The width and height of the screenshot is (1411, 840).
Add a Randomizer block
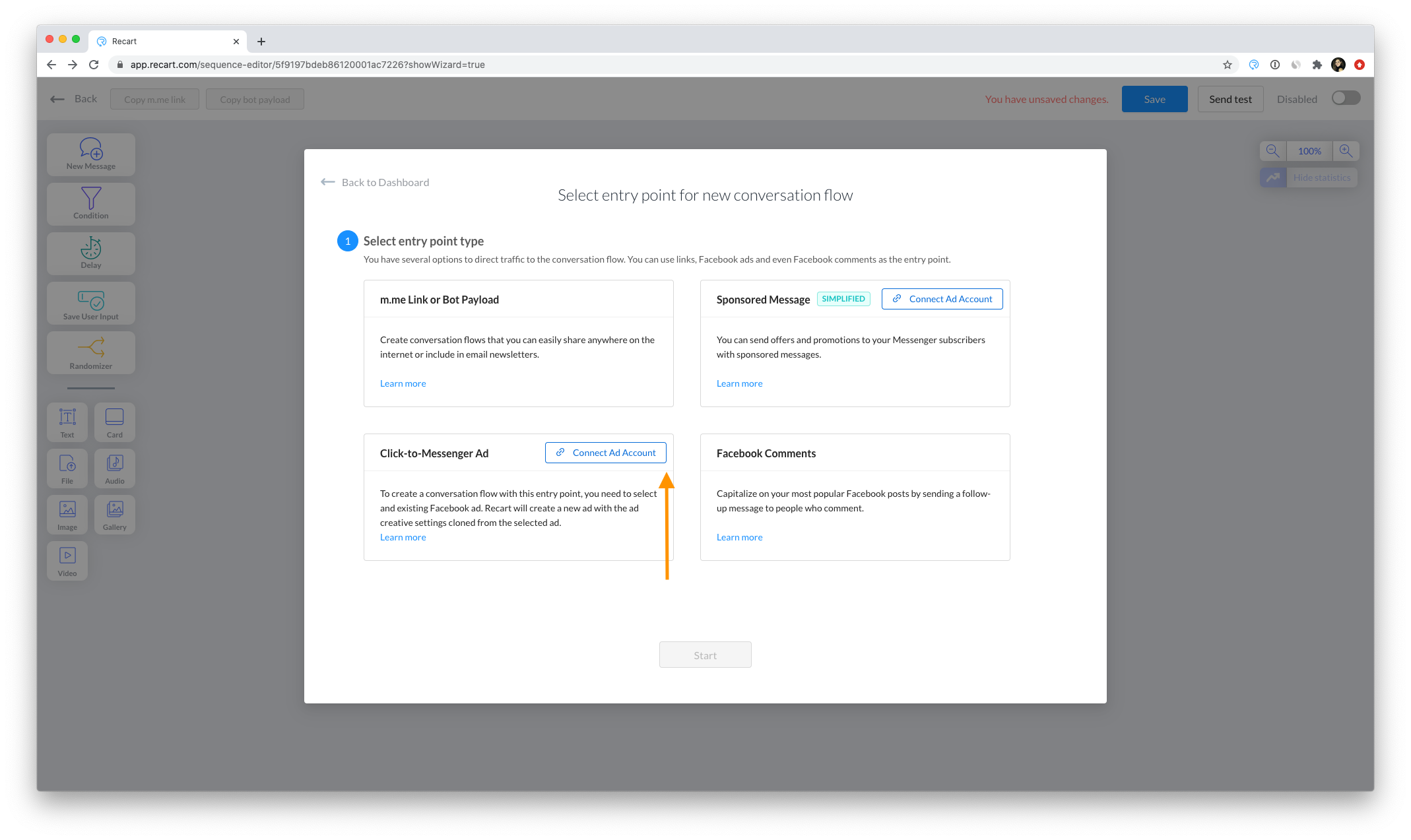click(x=91, y=352)
